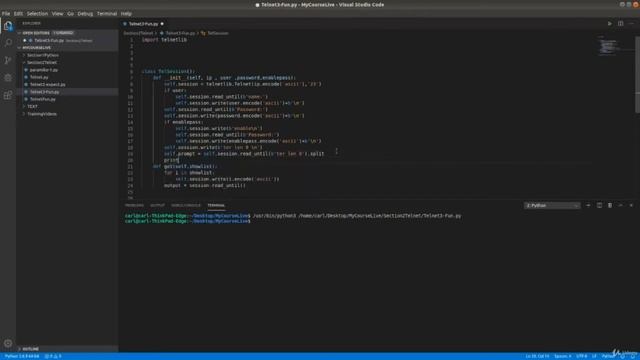Open paramiko-1.py from the explorer
The height and width of the screenshot is (360, 640).
[x=44, y=70]
